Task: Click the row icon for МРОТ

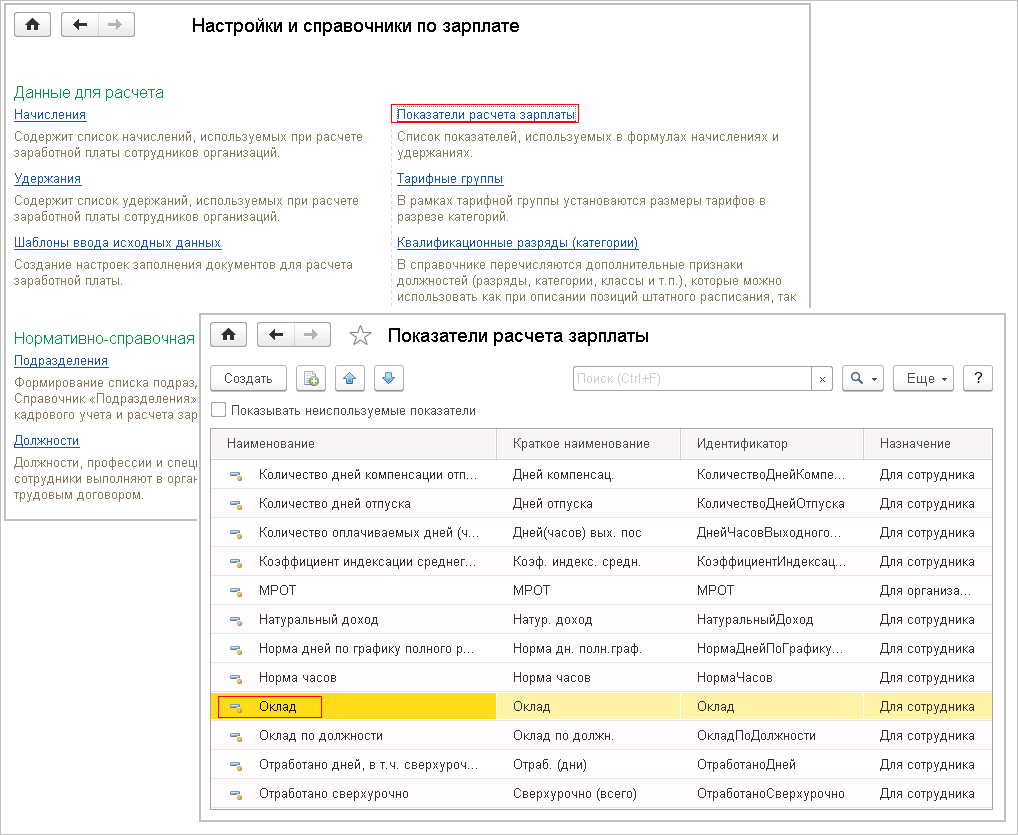Action: (x=236, y=591)
